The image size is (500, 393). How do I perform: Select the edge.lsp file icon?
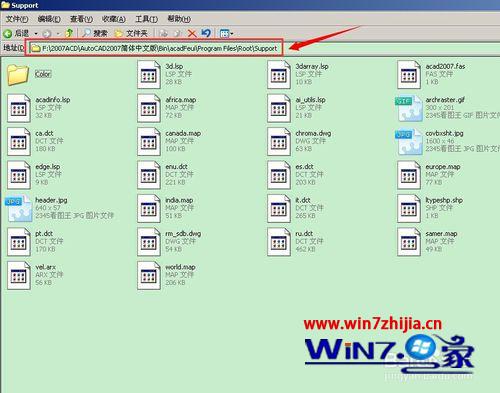point(19,175)
